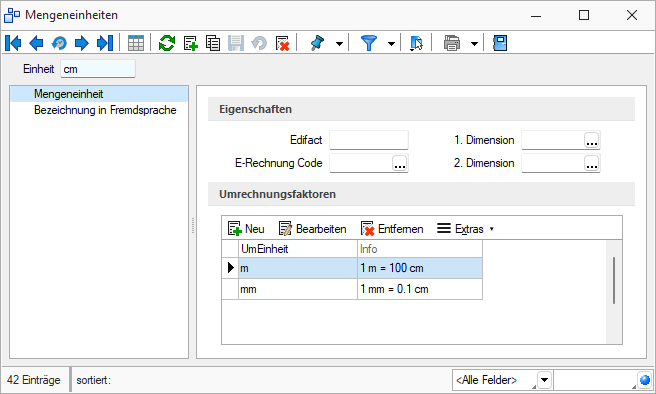
Task: Open the E-Rechnung Code lookup button
Action: click(x=400, y=164)
